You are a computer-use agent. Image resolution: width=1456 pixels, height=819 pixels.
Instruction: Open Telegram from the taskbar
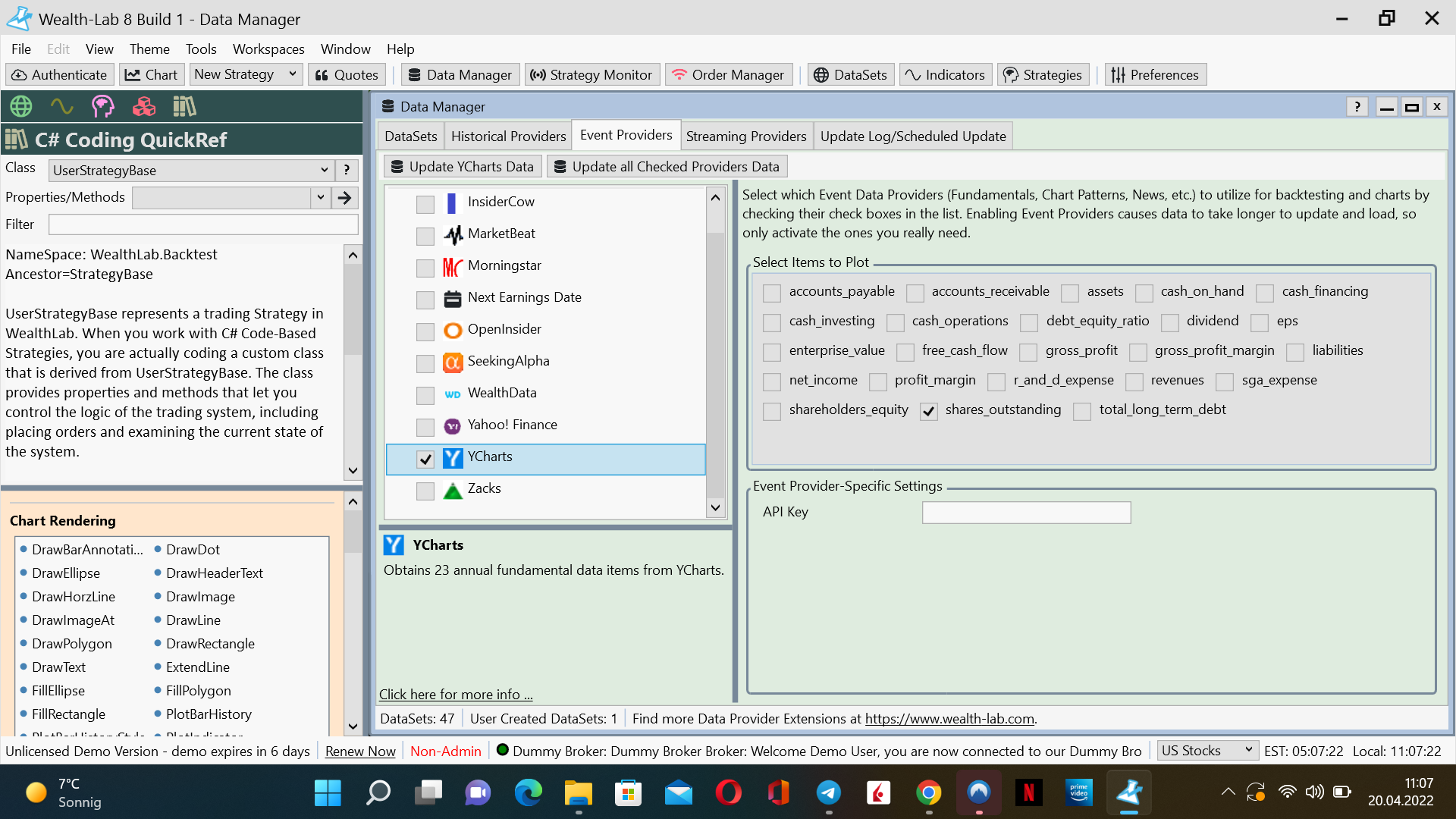(829, 792)
